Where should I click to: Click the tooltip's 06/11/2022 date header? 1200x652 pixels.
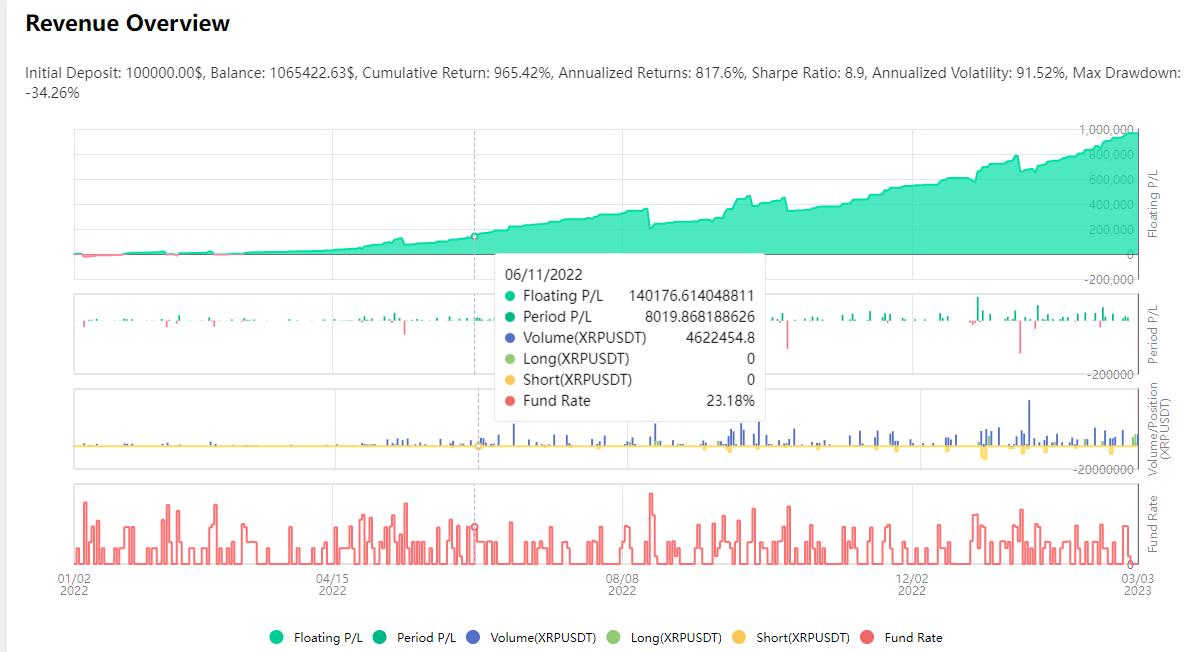click(544, 274)
